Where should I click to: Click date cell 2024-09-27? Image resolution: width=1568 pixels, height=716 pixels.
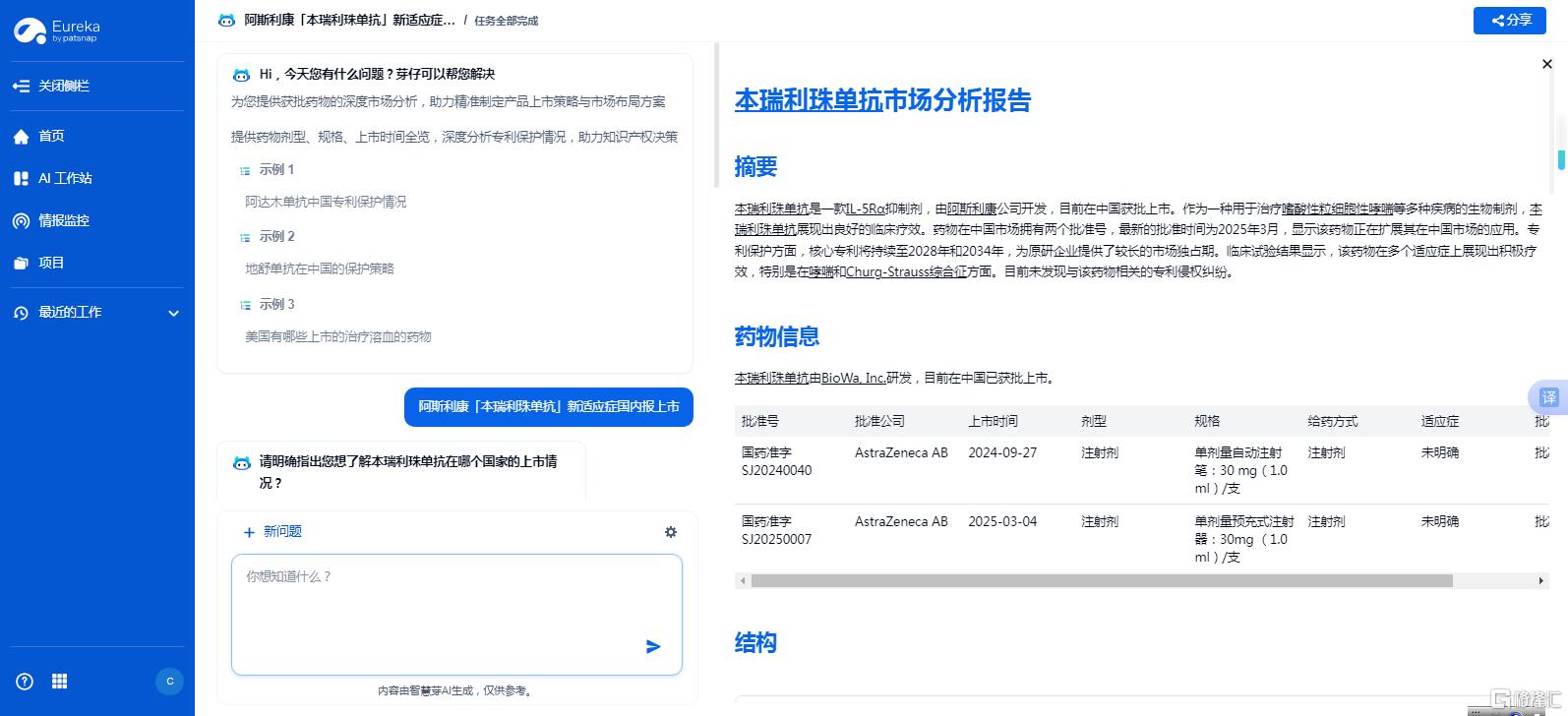1002,452
